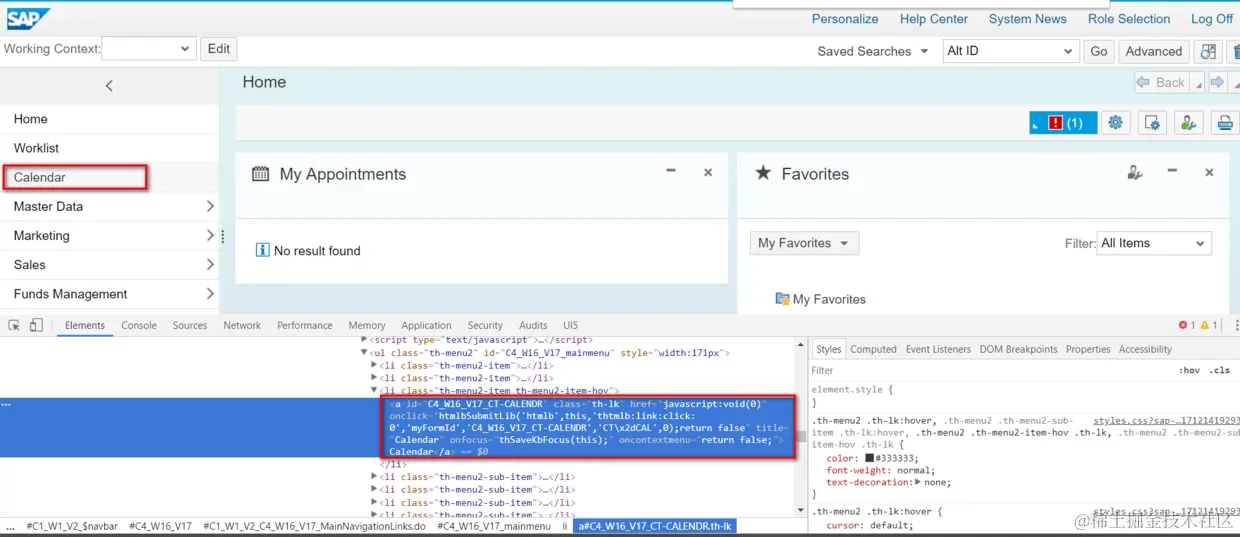The image size is (1240, 537).
Task: Click the Advanced search button
Action: coord(1153,51)
